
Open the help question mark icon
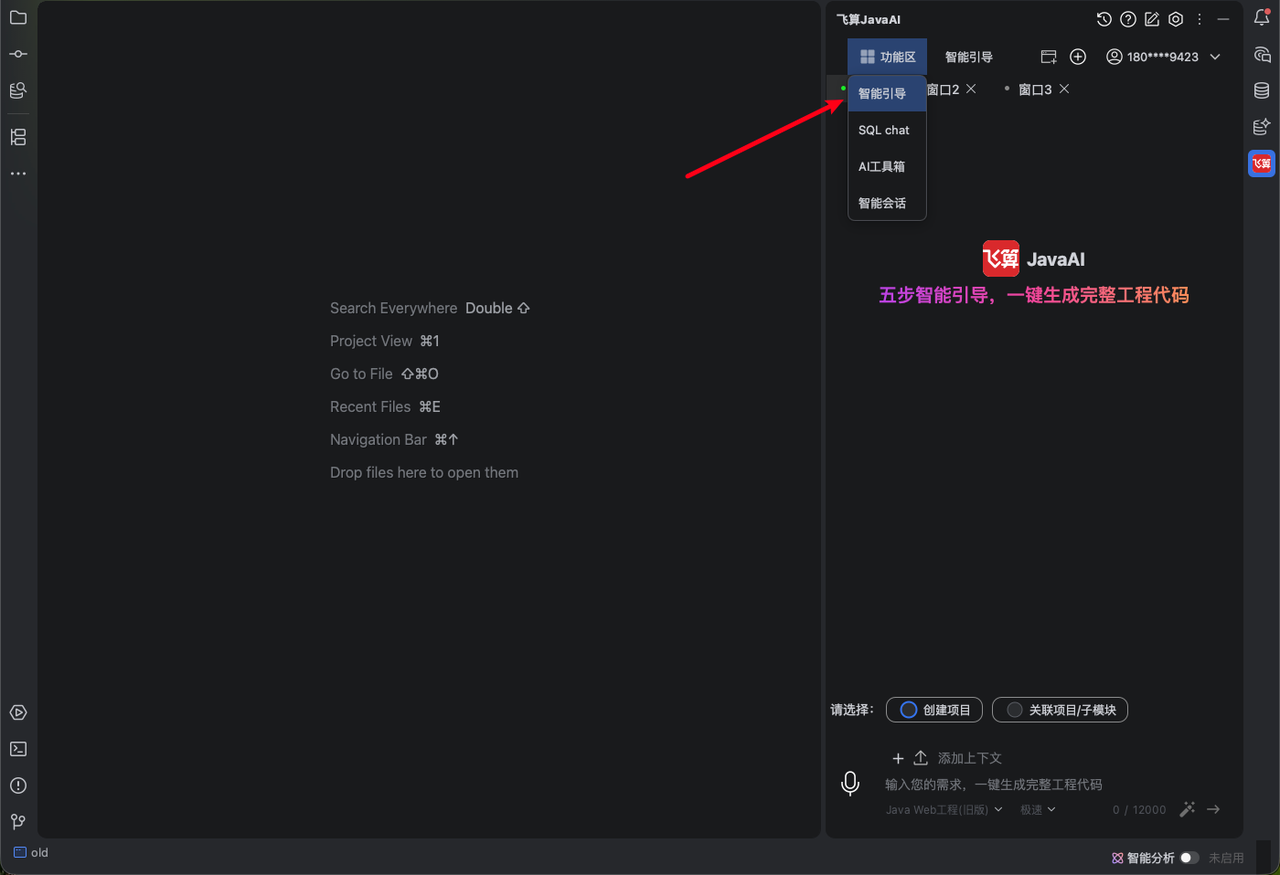click(1128, 19)
